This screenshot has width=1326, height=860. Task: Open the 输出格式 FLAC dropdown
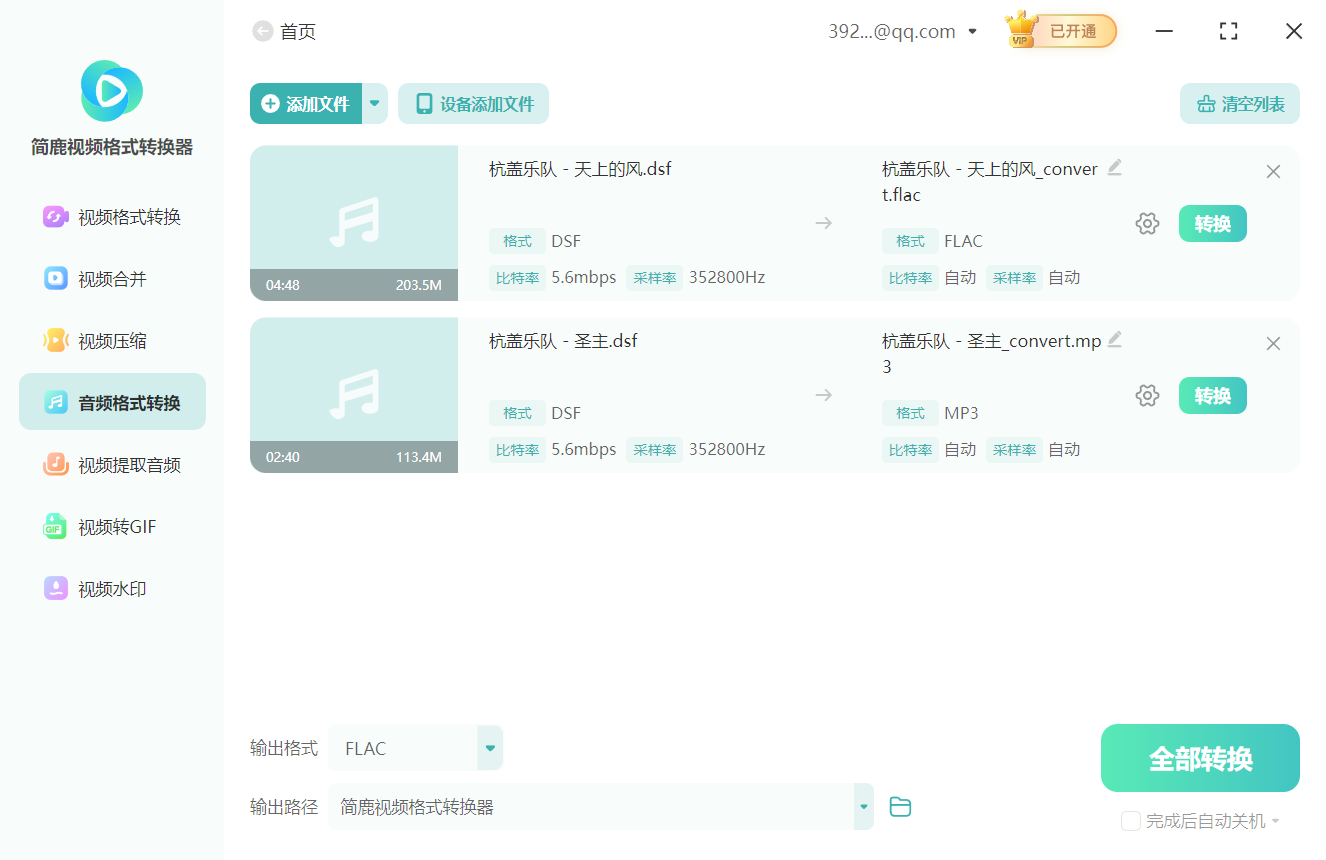(x=489, y=747)
